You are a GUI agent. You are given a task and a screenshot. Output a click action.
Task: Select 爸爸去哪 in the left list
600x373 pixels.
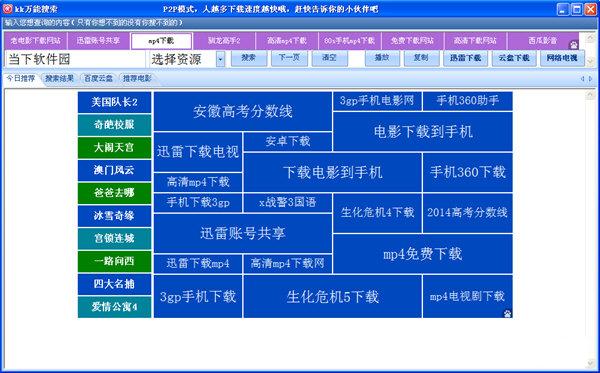[x=114, y=193]
